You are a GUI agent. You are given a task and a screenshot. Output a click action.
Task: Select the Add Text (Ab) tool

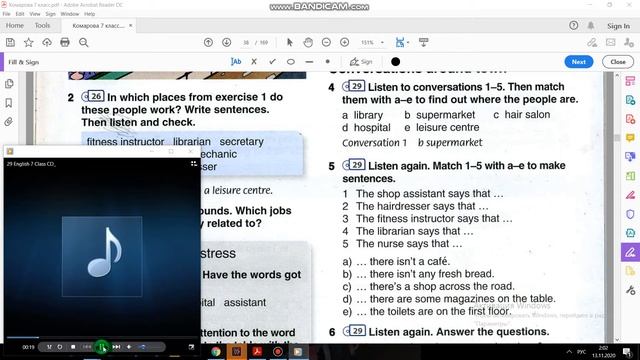[236, 62]
